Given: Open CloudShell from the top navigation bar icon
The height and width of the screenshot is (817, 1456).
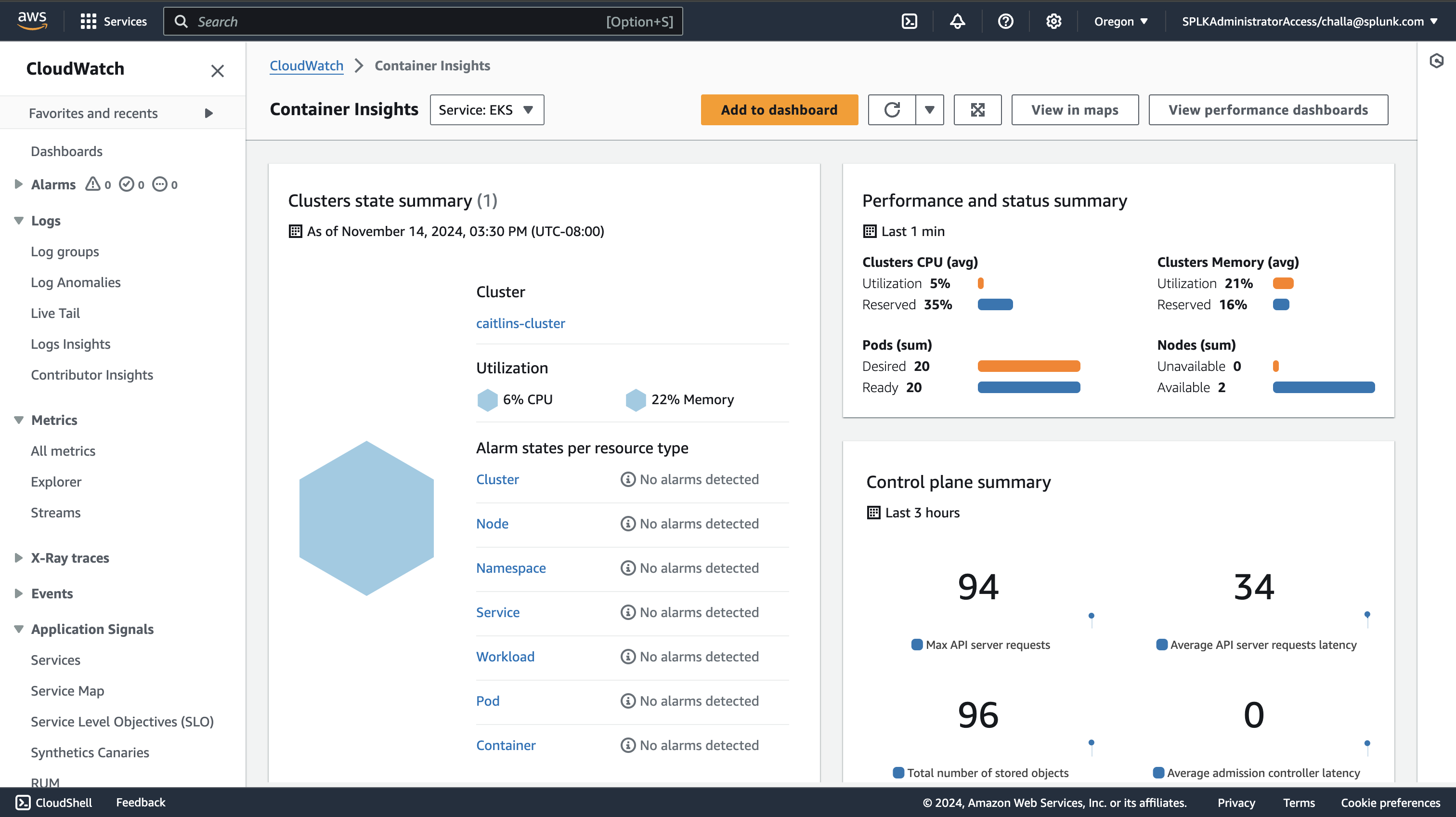Looking at the screenshot, I should tap(909, 22).
